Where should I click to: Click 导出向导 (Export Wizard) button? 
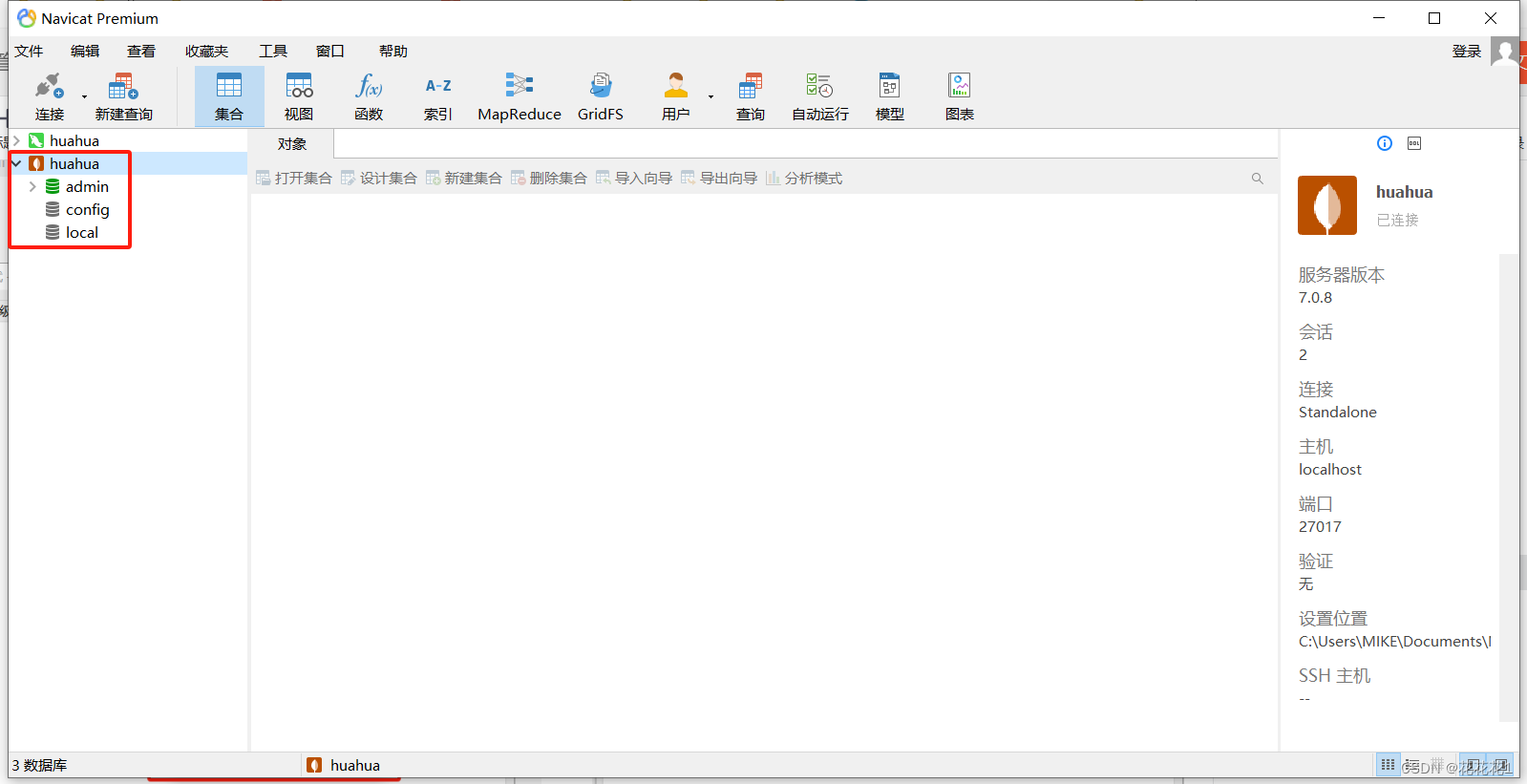[x=719, y=179]
